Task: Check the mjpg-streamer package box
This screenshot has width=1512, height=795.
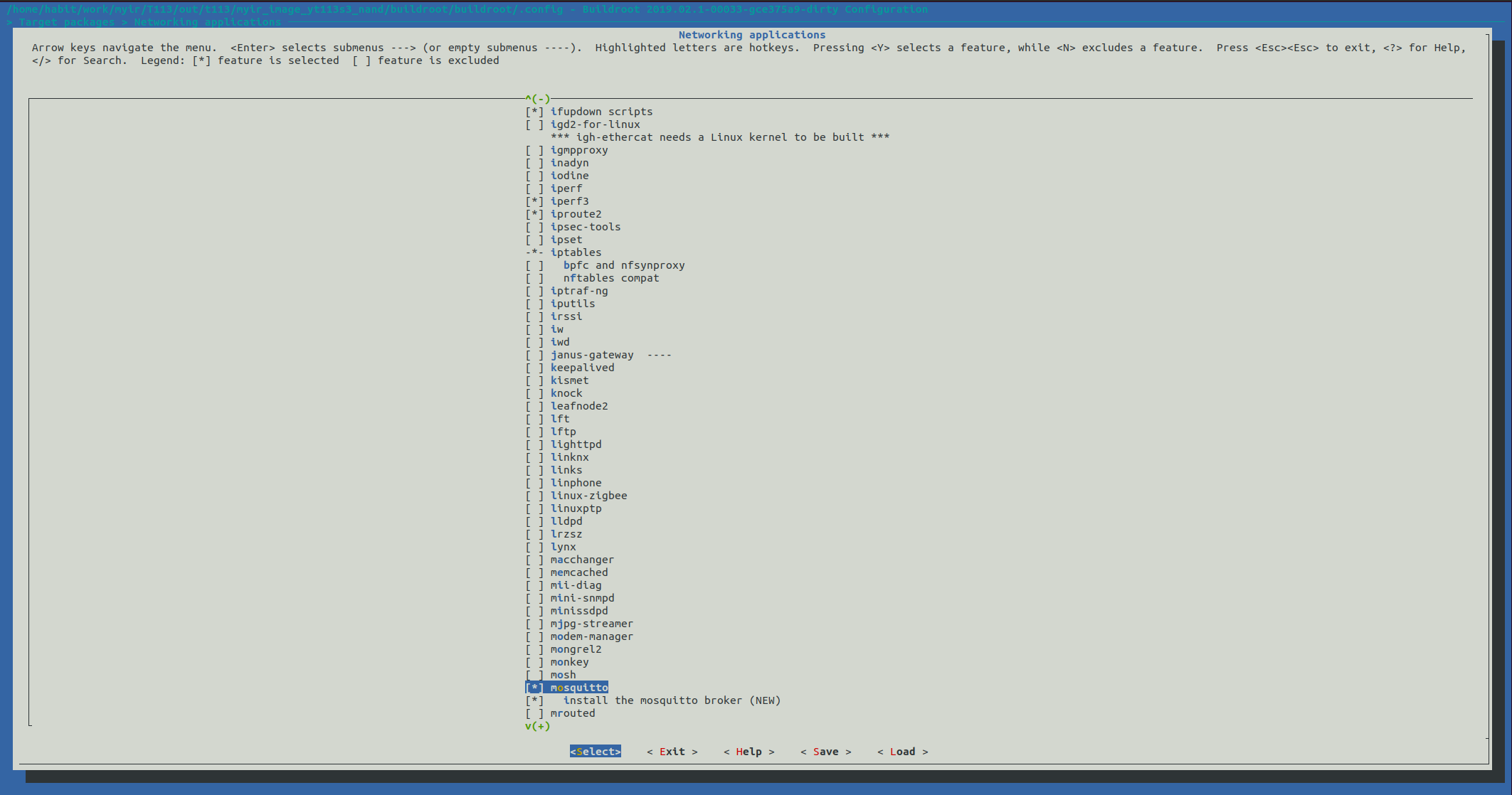Action: (534, 624)
